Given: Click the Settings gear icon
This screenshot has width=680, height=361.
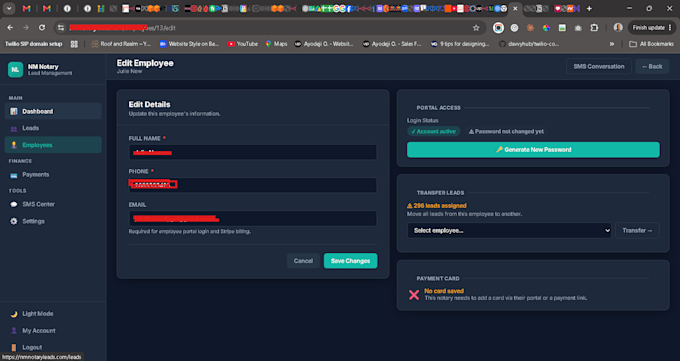Looking at the screenshot, I should (14, 221).
